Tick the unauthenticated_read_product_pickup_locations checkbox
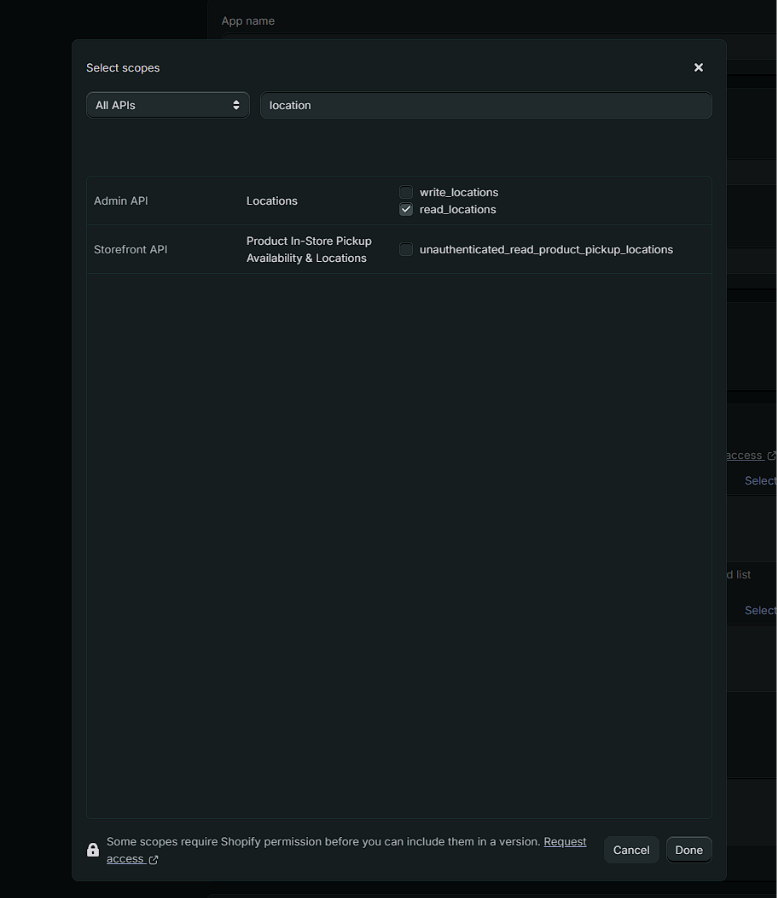The height and width of the screenshot is (898, 777). (x=406, y=250)
